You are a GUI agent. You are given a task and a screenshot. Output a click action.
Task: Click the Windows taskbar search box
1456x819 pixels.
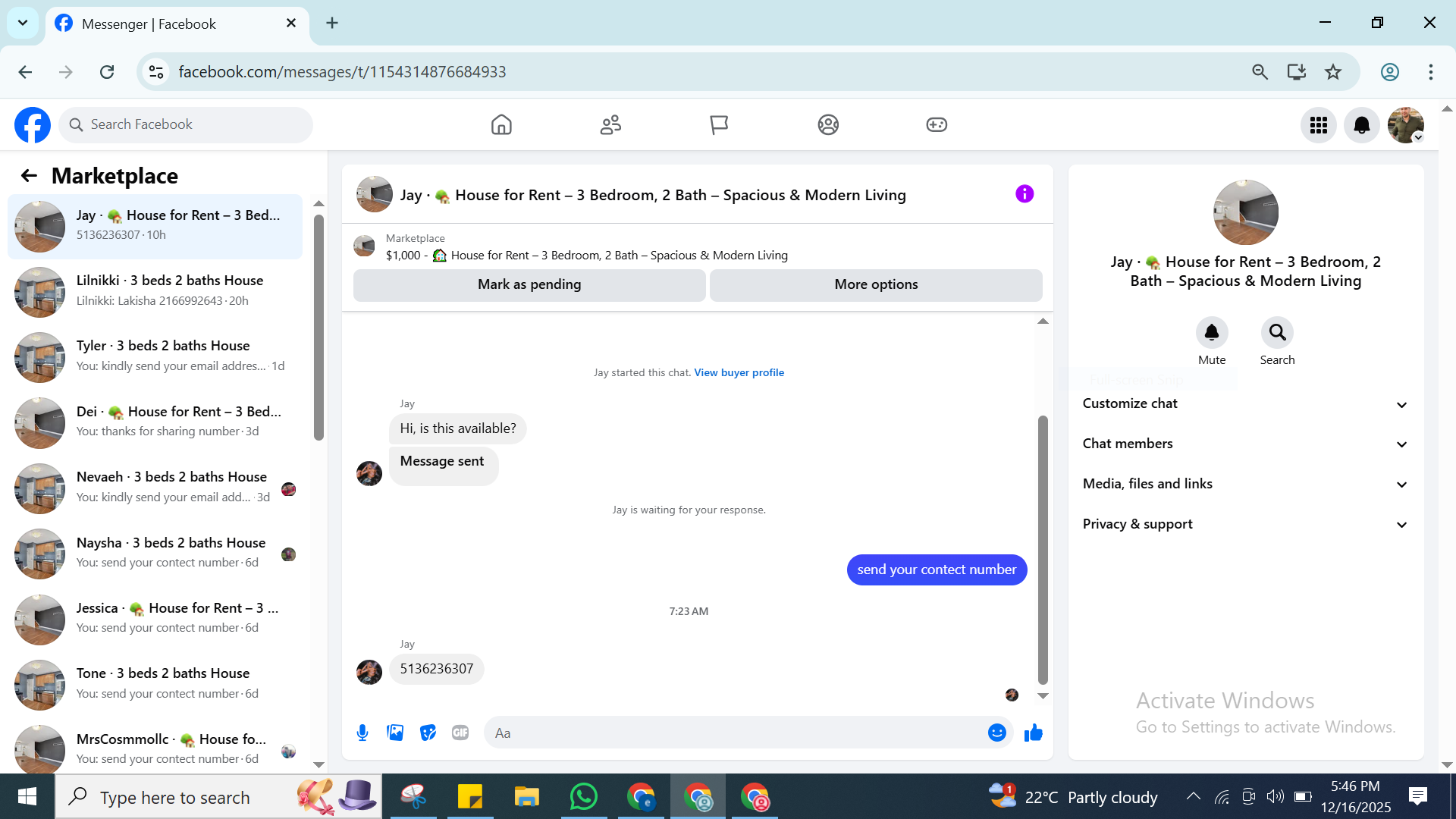pos(218,796)
